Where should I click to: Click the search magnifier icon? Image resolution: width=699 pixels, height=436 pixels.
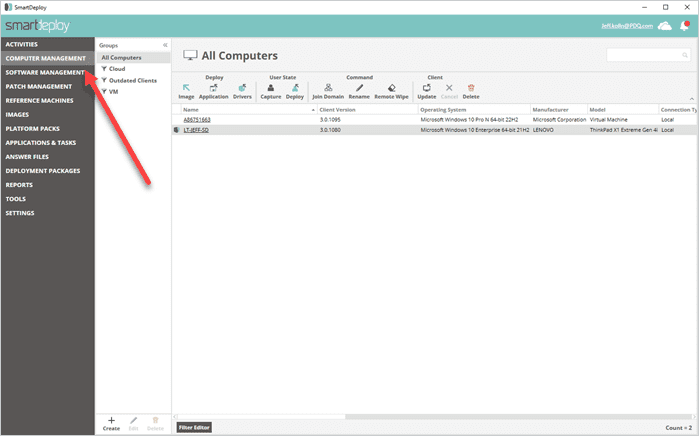(x=685, y=55)
